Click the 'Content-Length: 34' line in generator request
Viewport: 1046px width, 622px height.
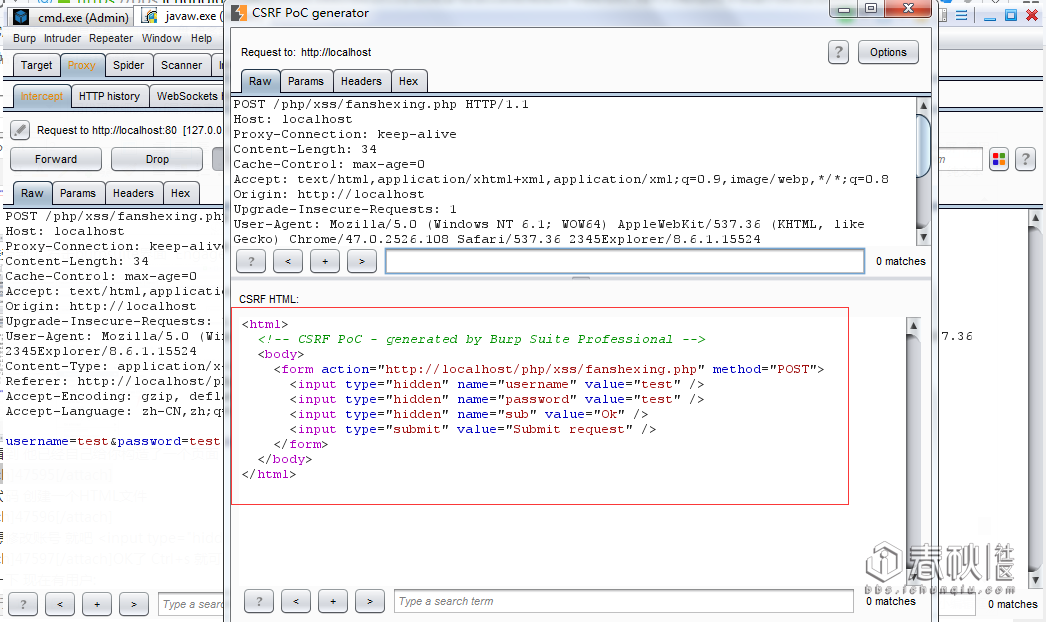click(305, 149)
